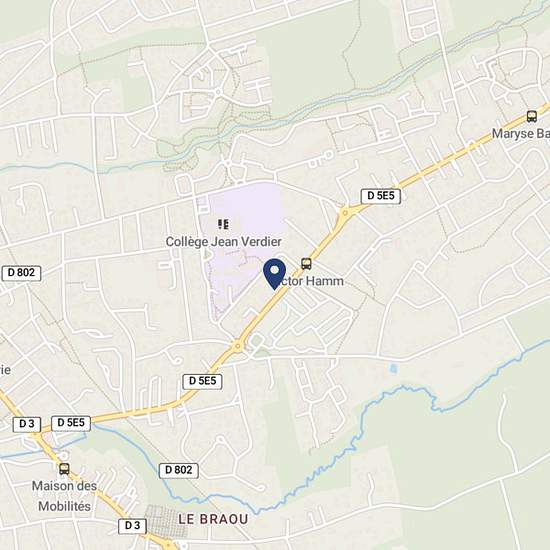Viewport: 550px width, 550px height.
Task: Click the D 5E5 shield near roundabout northeast
Action: pyautogui.click(x=381, y=196)
